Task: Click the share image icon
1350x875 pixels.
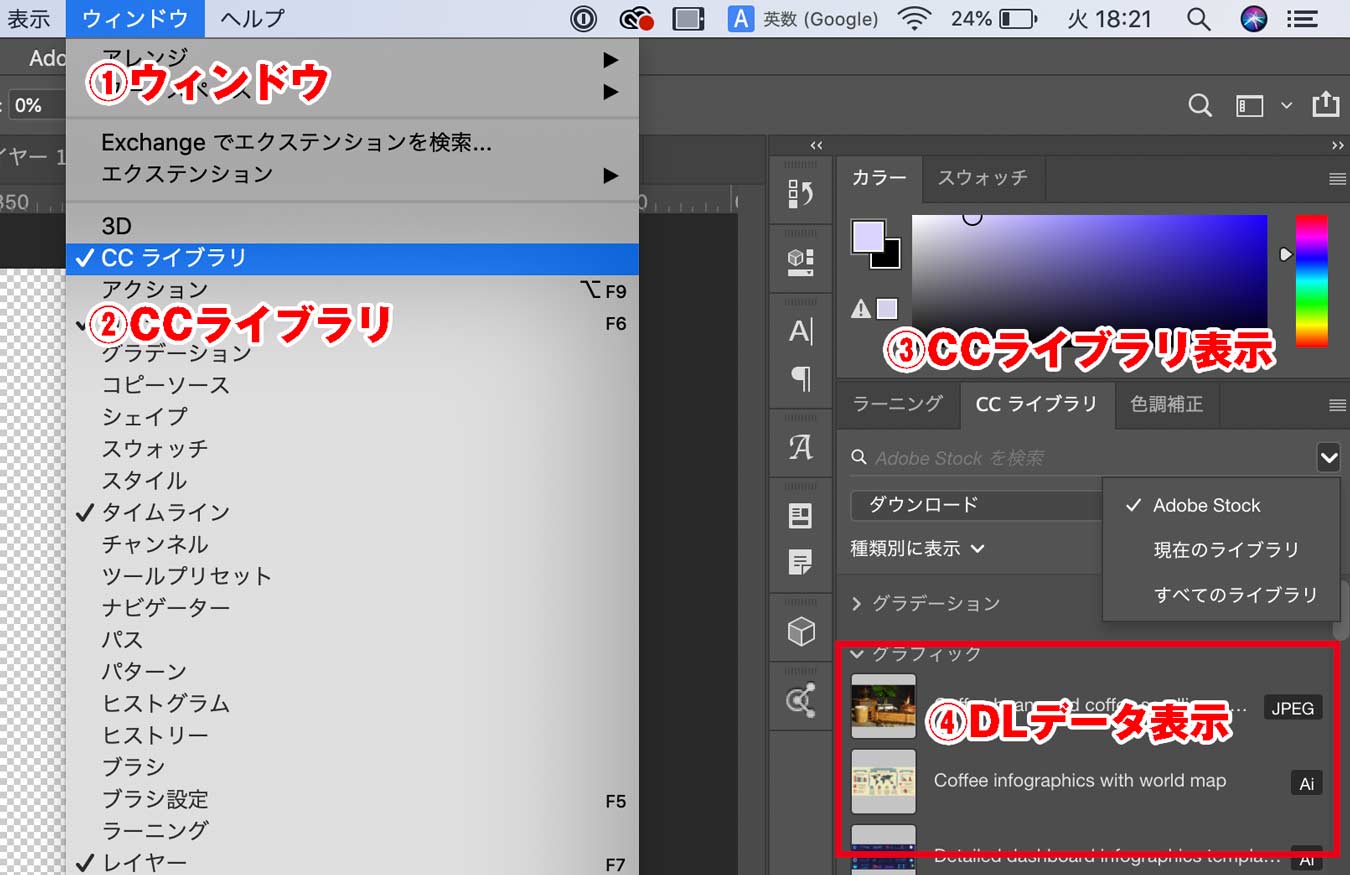Action: coord(1324,104)
